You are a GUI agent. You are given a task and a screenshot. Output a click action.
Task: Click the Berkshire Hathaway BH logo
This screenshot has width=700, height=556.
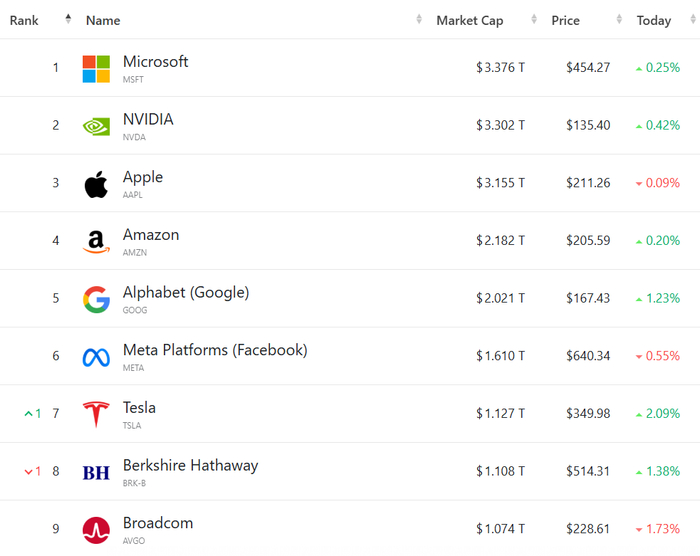(x=96, y=472)
